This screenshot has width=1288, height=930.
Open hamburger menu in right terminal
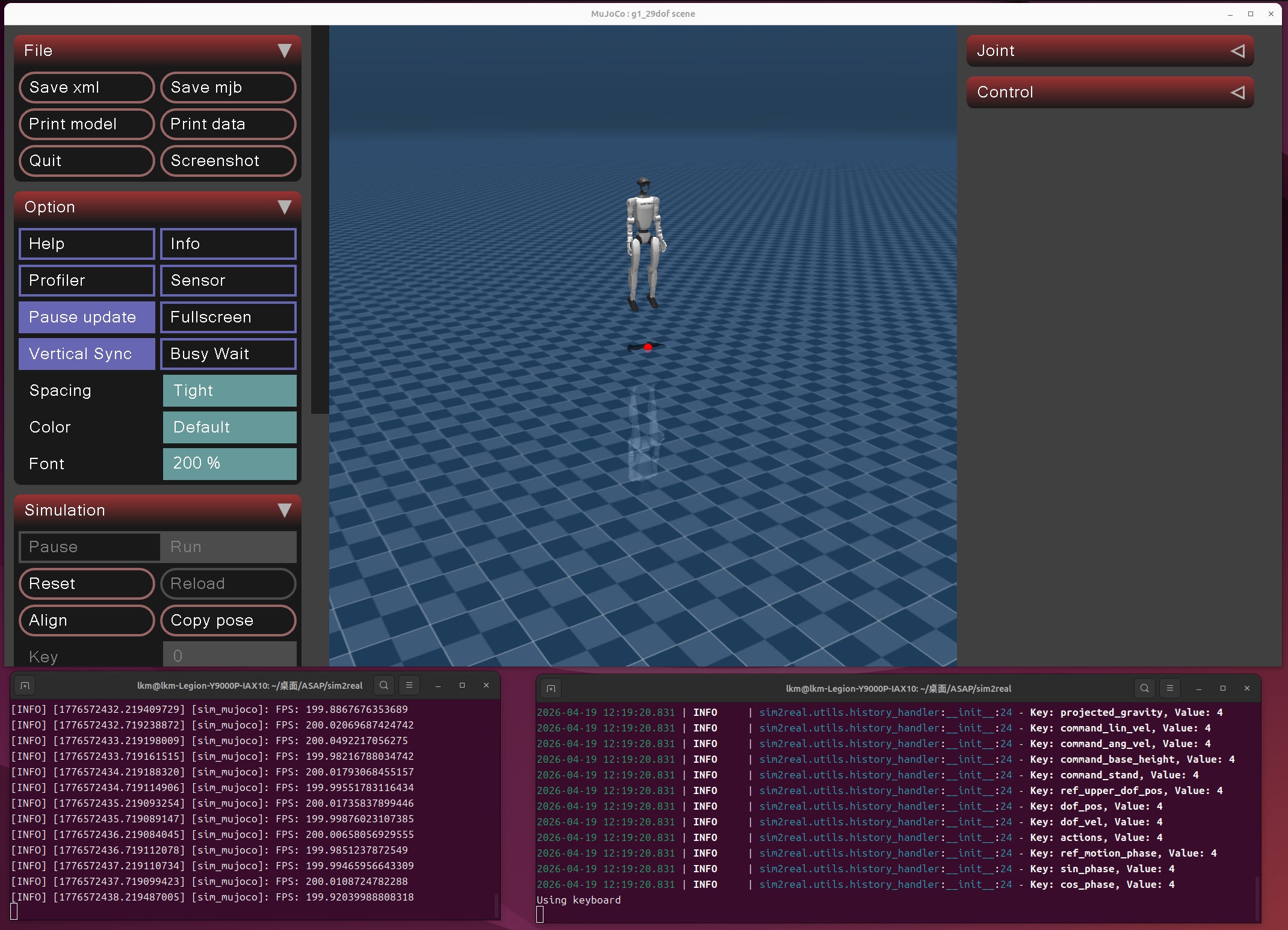pos(1170,688)
